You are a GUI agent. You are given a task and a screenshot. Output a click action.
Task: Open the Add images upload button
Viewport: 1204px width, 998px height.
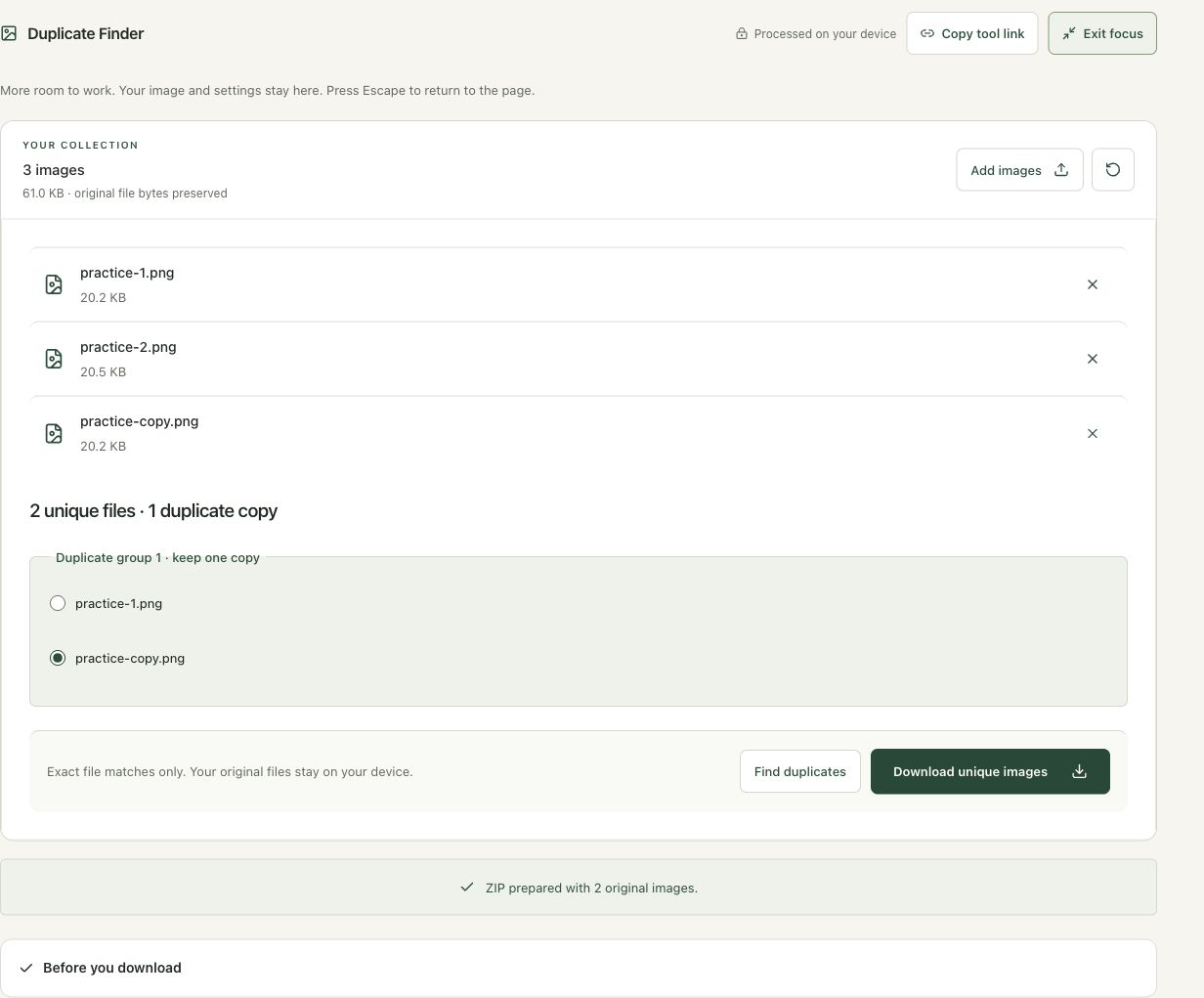(x=1019, y=170)
